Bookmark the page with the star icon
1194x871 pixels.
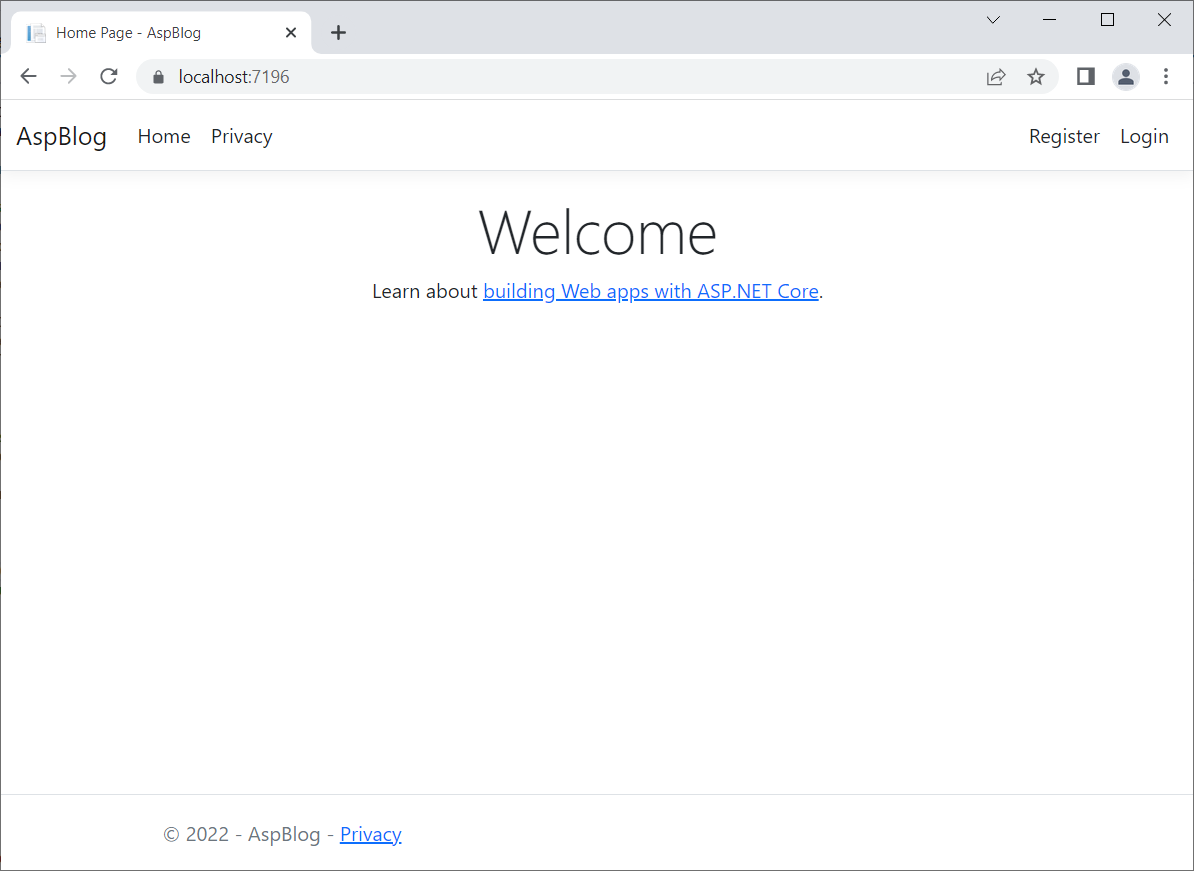(1036, 76)
